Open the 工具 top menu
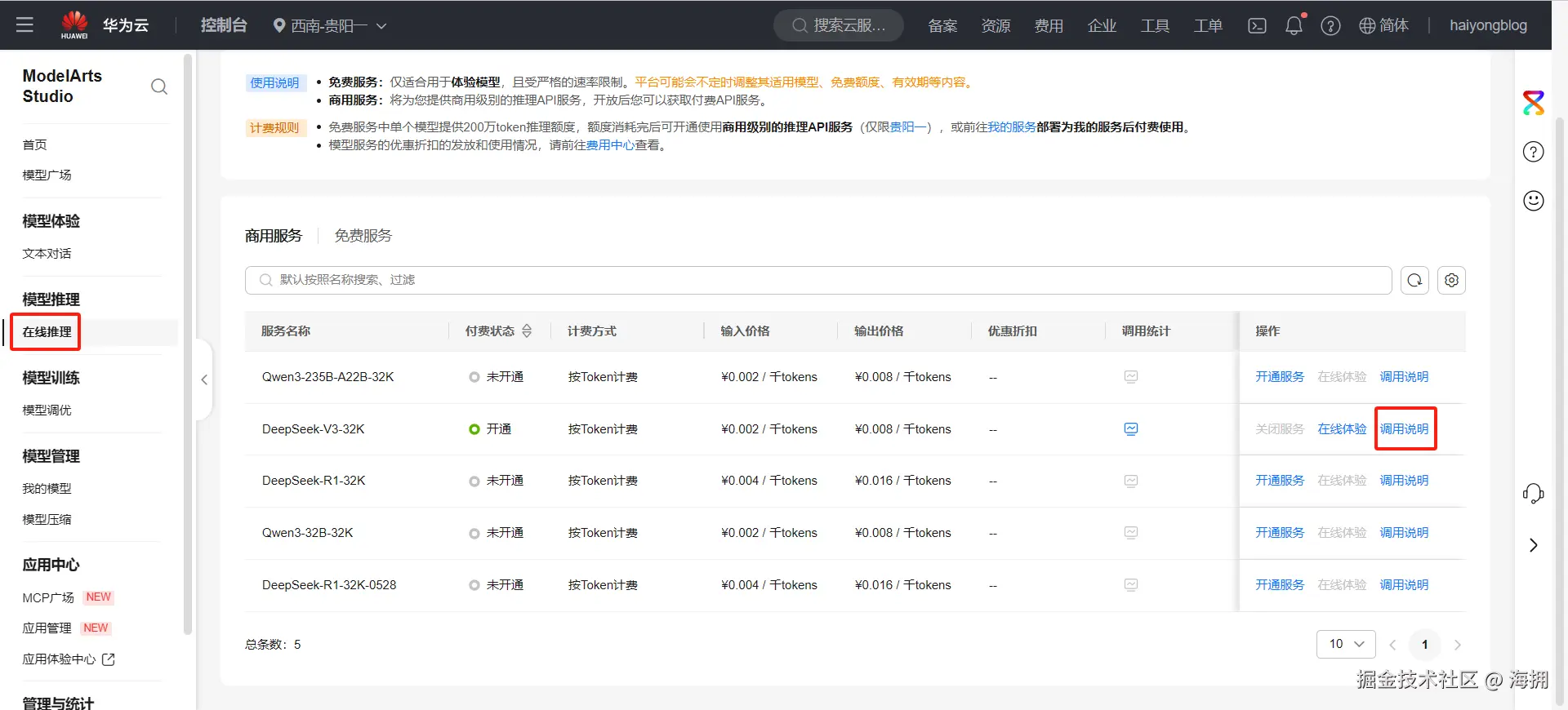This screenshot has height=710, width=1568. pyautogui.click(x=1155, y=26)
